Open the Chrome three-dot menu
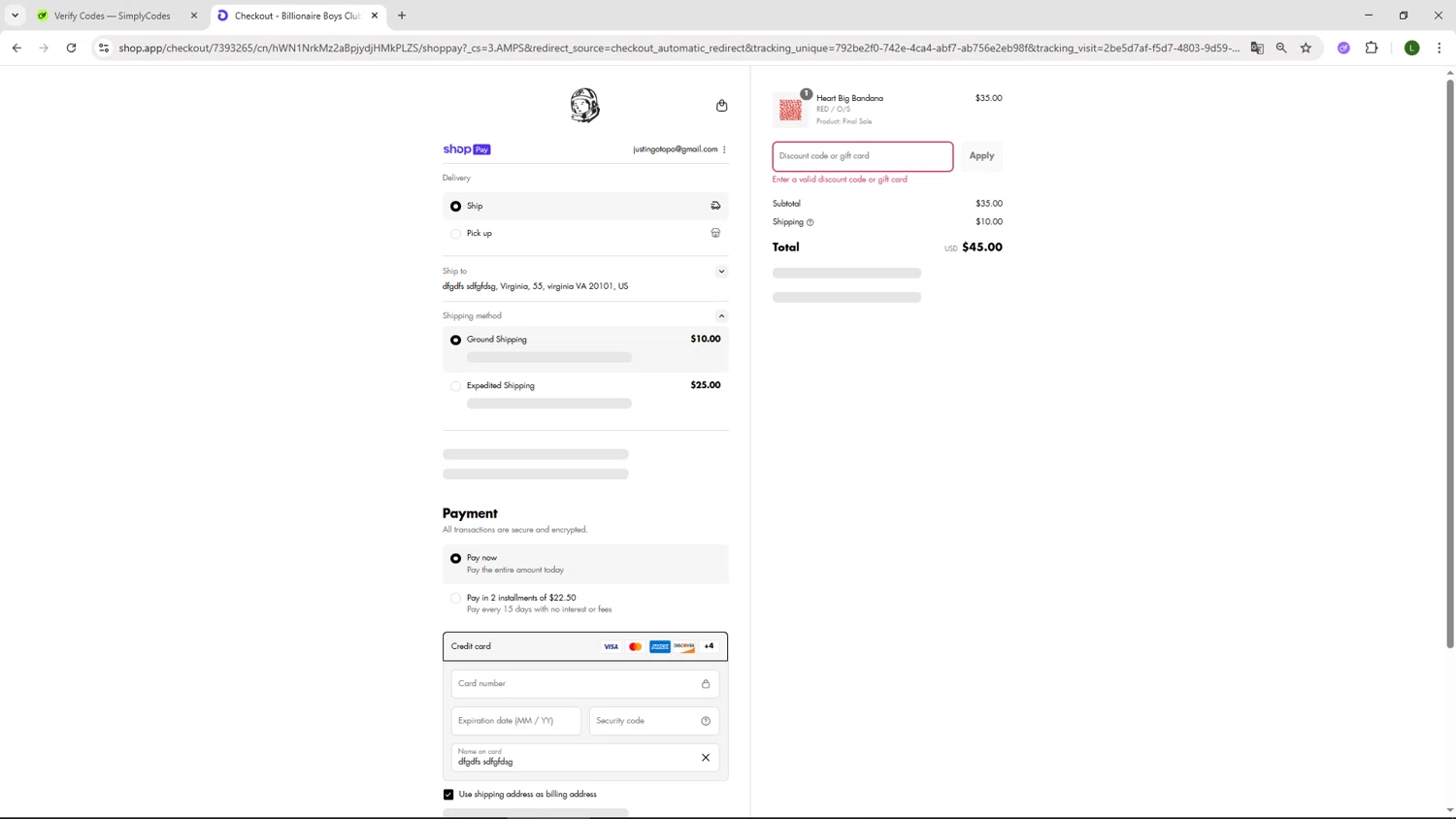 point(1439,48)
